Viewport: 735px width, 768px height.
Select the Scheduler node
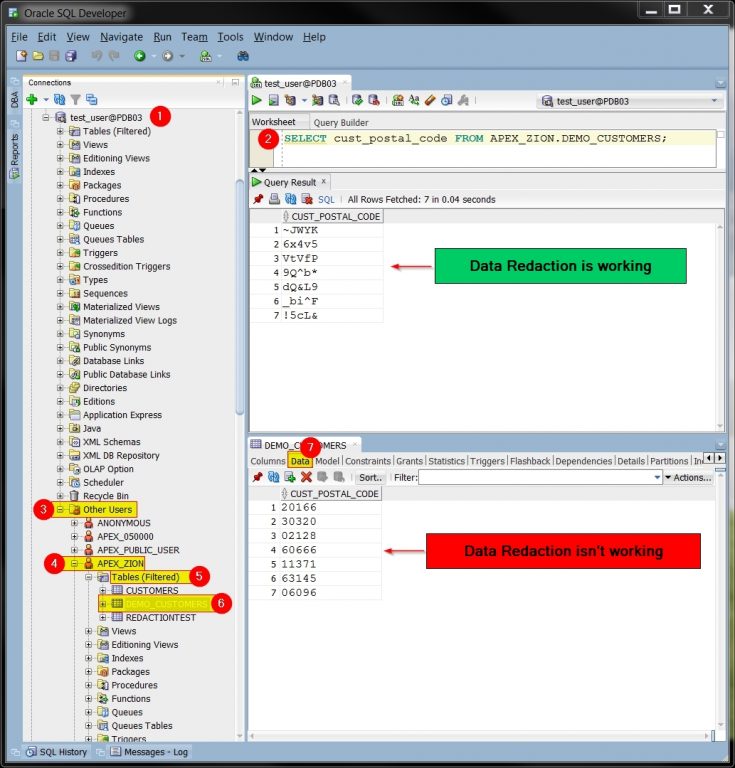tap(103, 482)
